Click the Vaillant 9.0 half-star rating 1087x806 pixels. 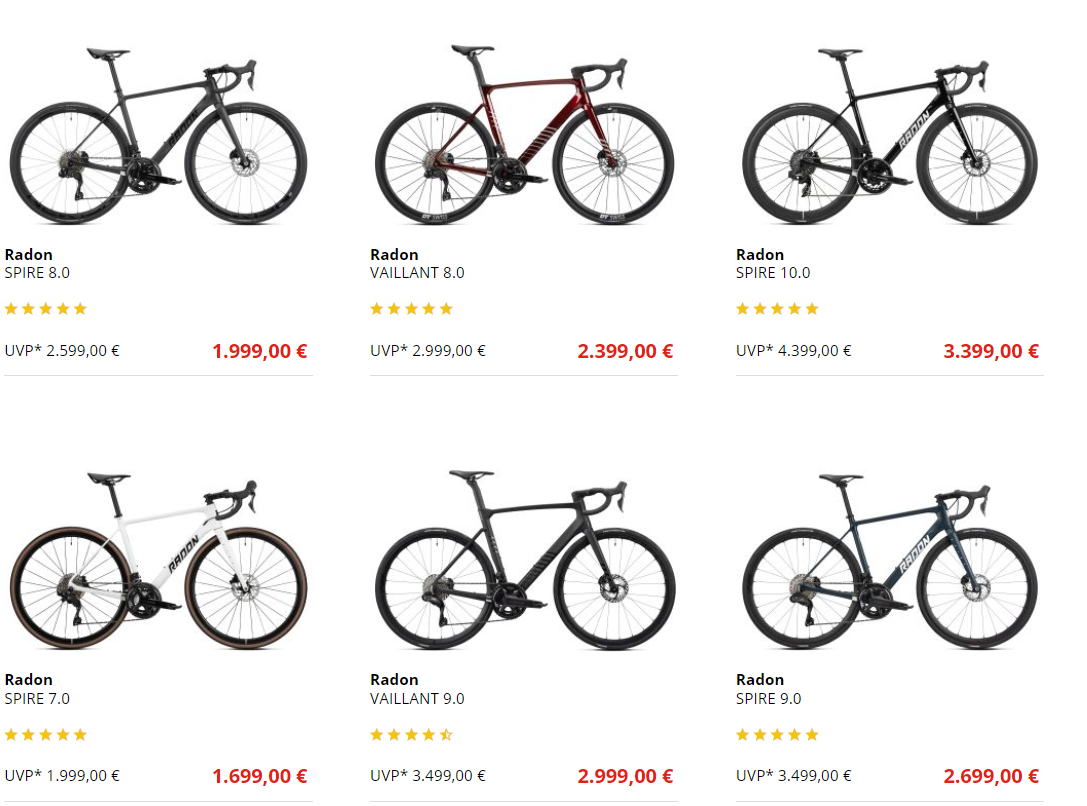[x=412, y=735]
